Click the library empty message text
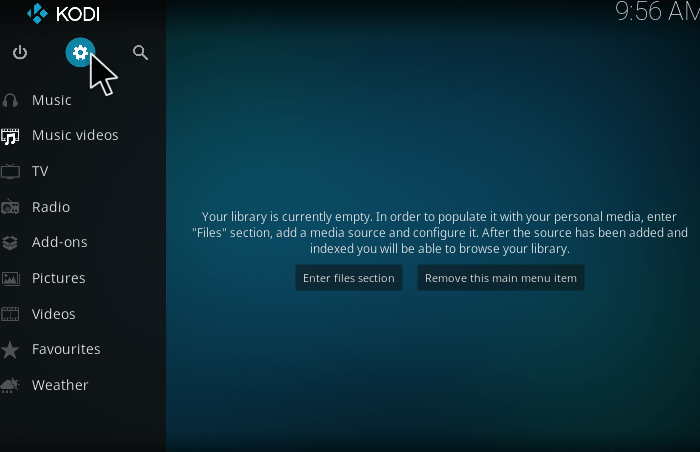The image size is (700, 452). pyautogui.click(x=440, y=233)
